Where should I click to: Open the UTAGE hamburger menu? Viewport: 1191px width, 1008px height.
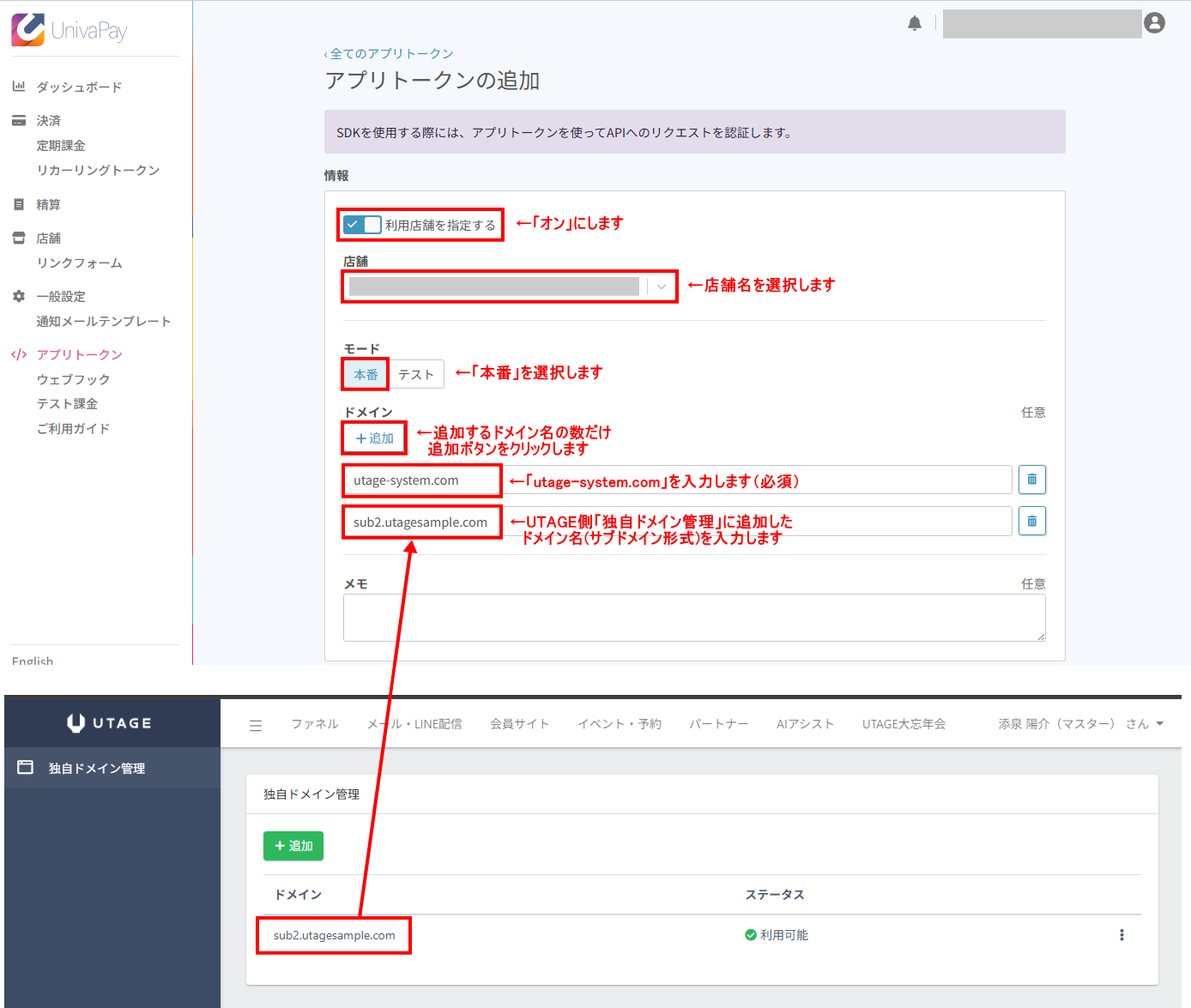coord(256,725)
